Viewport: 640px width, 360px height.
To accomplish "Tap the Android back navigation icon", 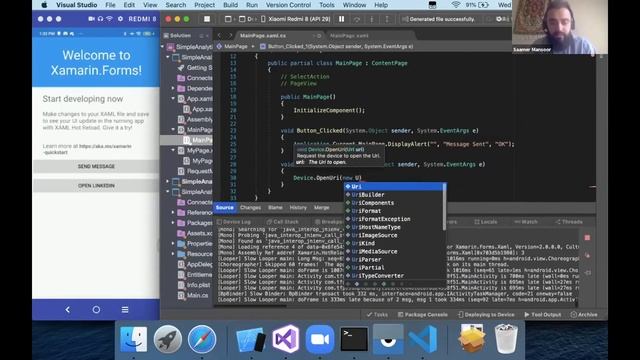I will 68,310.
